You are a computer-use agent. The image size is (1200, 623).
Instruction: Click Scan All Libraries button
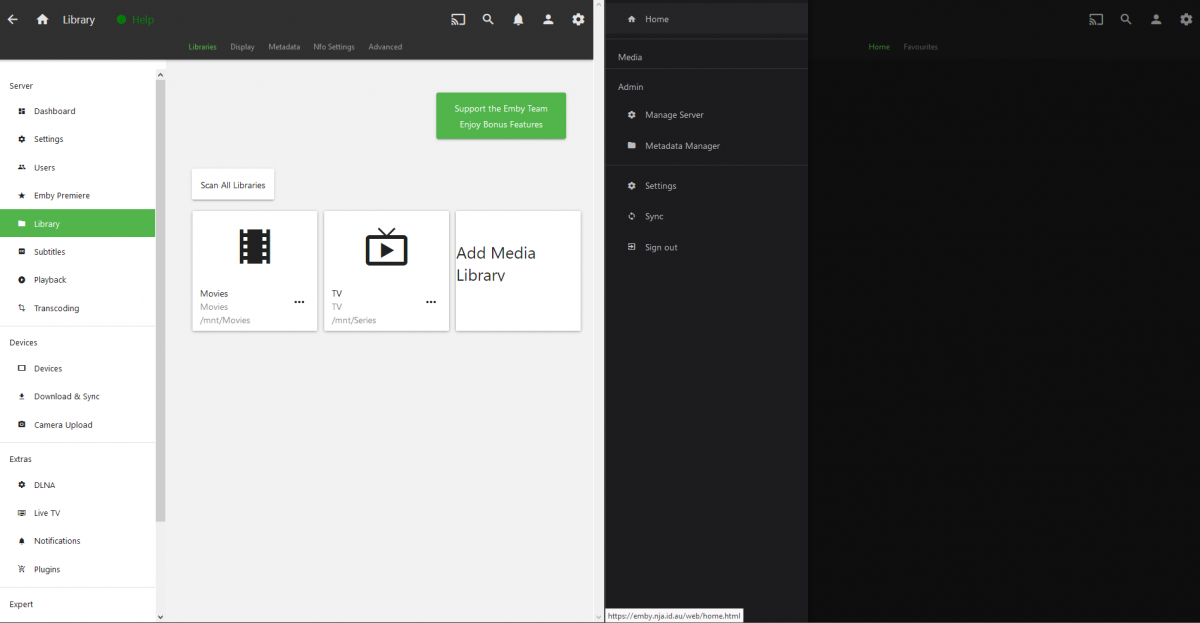(233, 185)
